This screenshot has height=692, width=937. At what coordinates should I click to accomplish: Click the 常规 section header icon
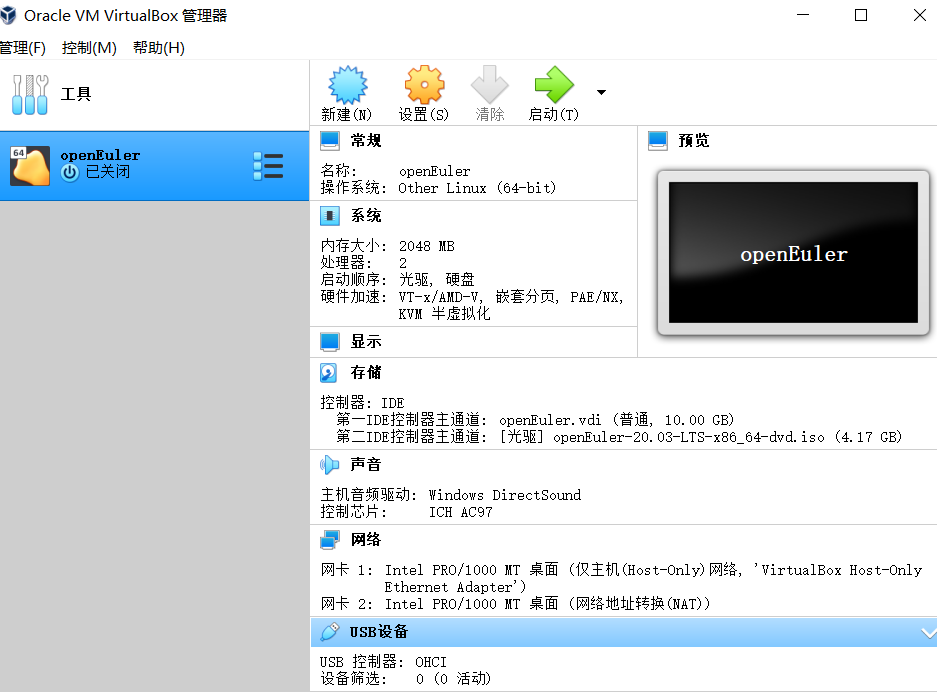tap(329, 140)
